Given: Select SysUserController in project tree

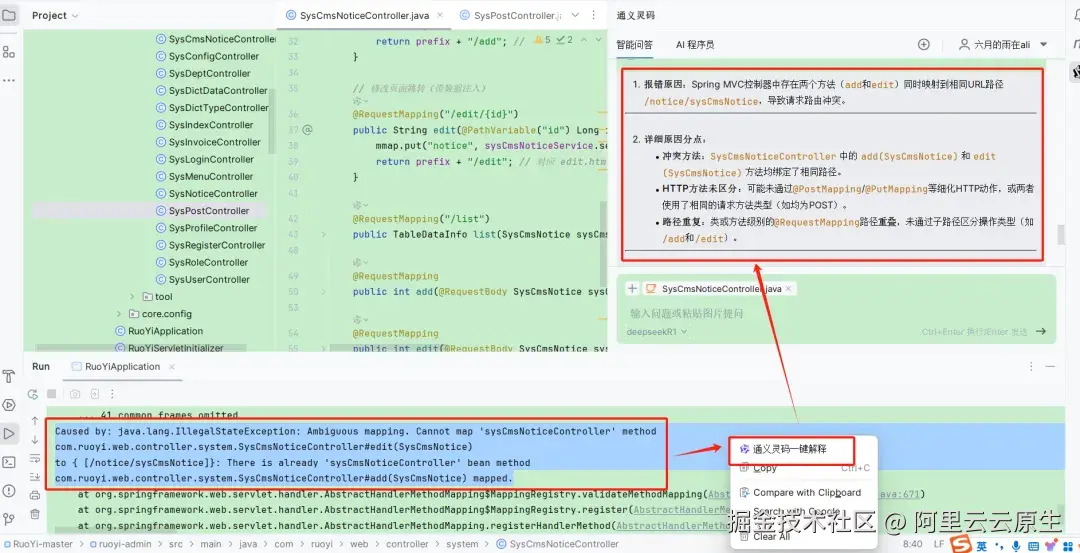Looking at the screenshot, I should click(209, 280).
